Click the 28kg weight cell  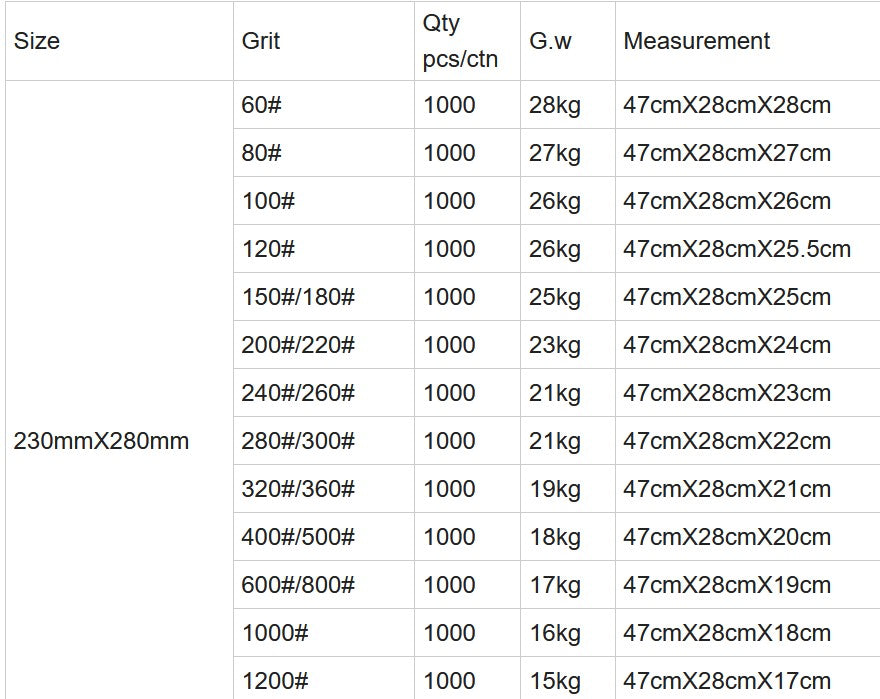(555, 105)
